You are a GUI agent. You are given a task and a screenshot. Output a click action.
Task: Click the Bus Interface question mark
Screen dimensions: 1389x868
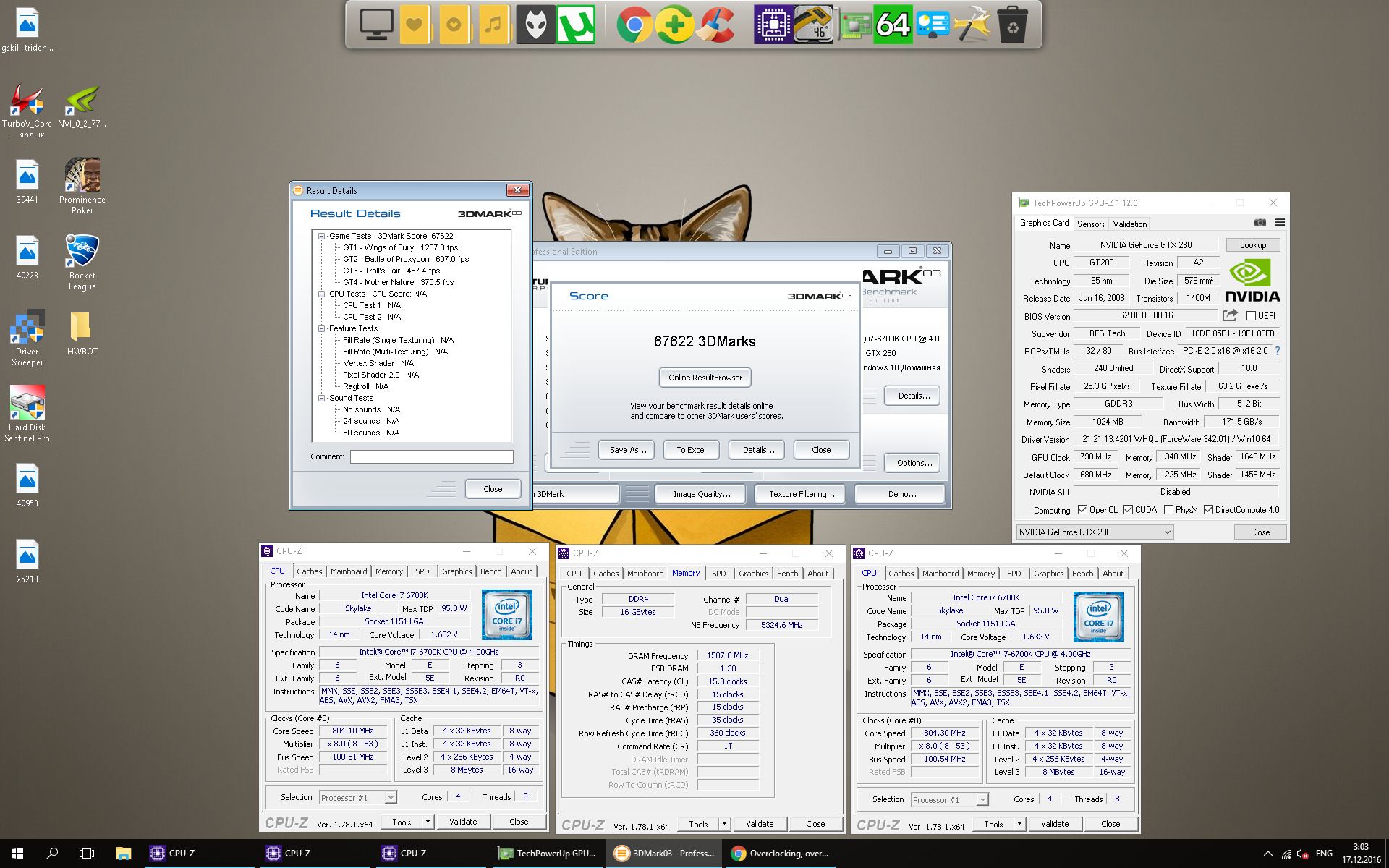[x=1278, y=351]
